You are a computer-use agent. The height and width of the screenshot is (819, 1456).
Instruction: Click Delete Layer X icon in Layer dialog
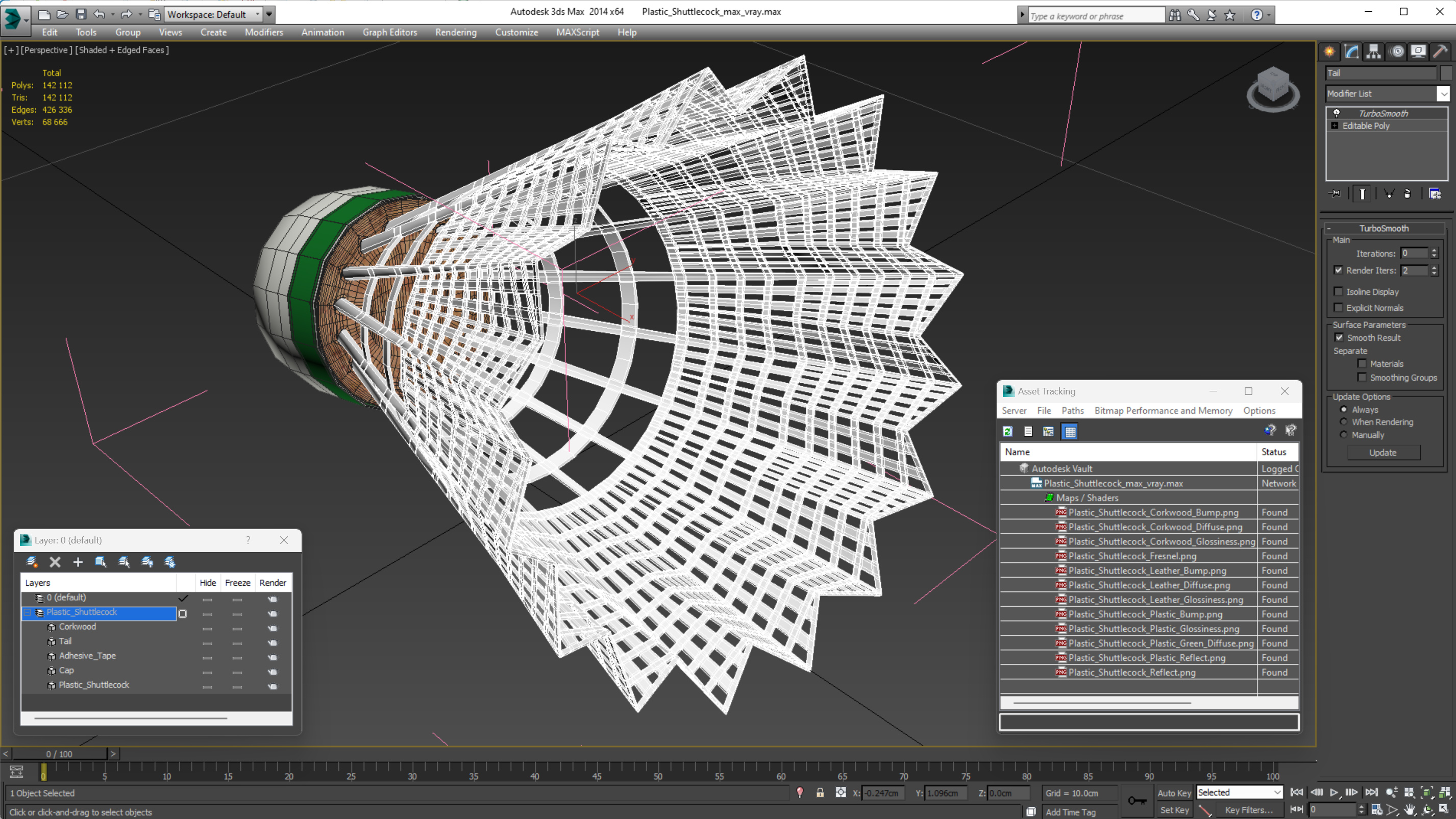(x=55, y=562)
